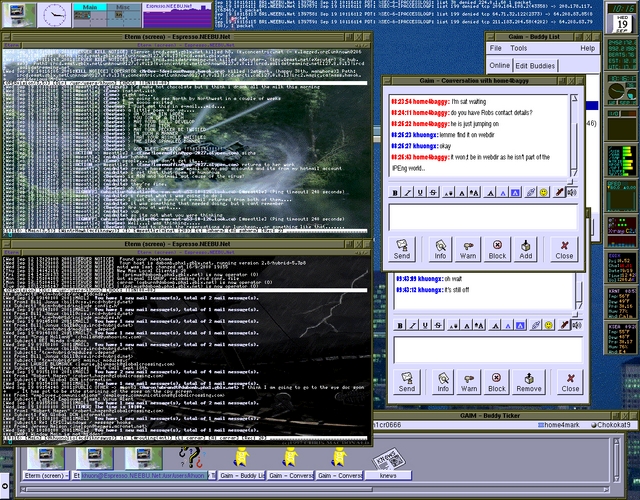The width and height of the screenshot is (640, 500).
Task: Open smiley picker in lower Gaim conversation
Action: tap(549, 325)
